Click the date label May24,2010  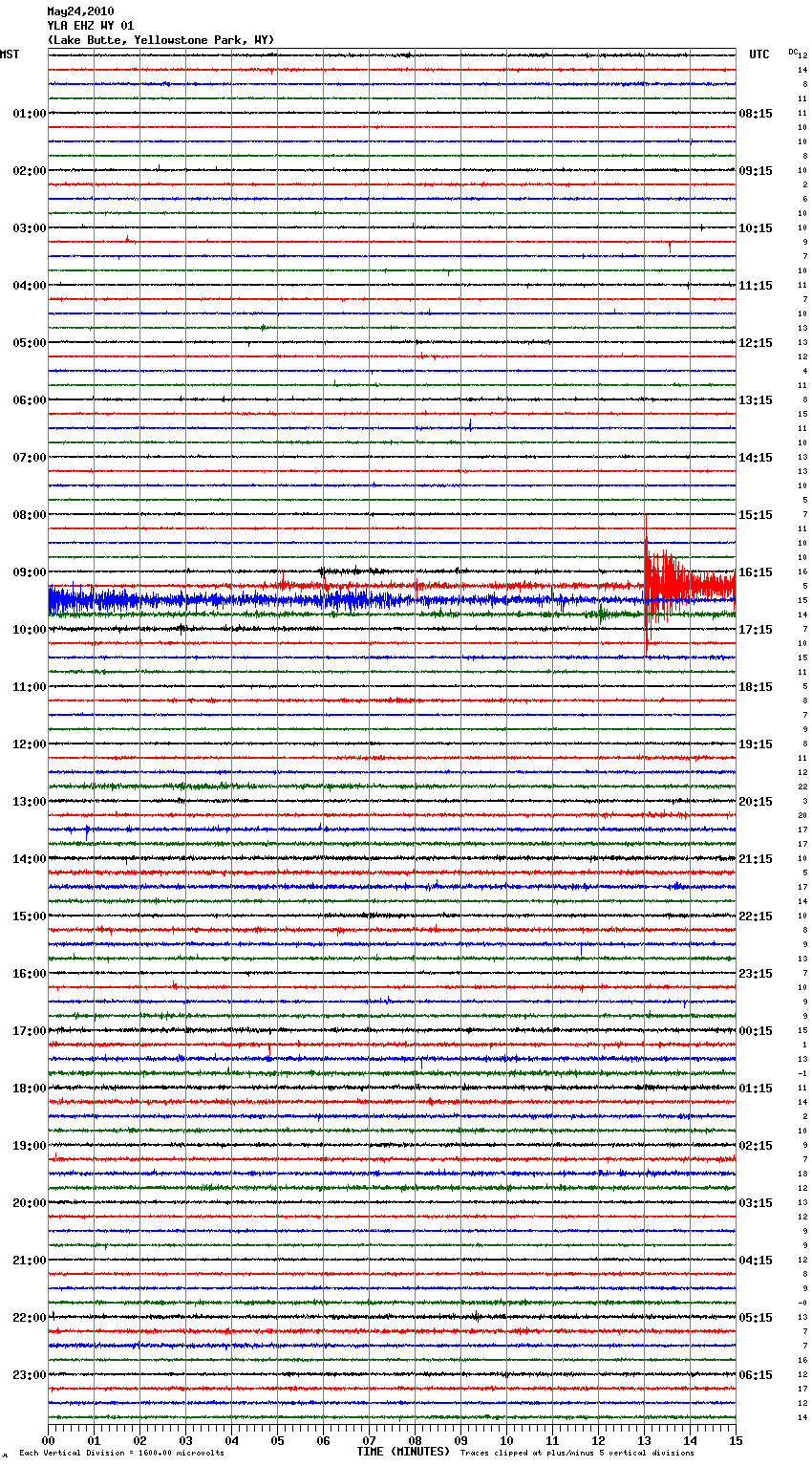tap(80, 11)
